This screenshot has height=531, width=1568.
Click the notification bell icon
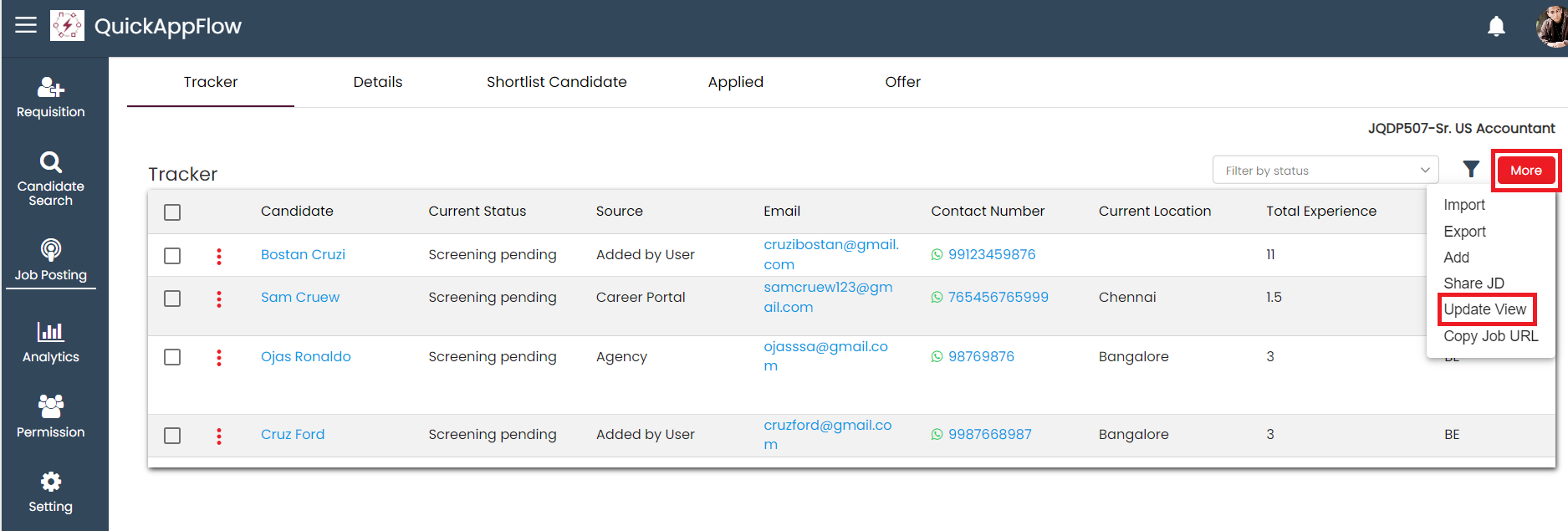[x=1496, y=27]
